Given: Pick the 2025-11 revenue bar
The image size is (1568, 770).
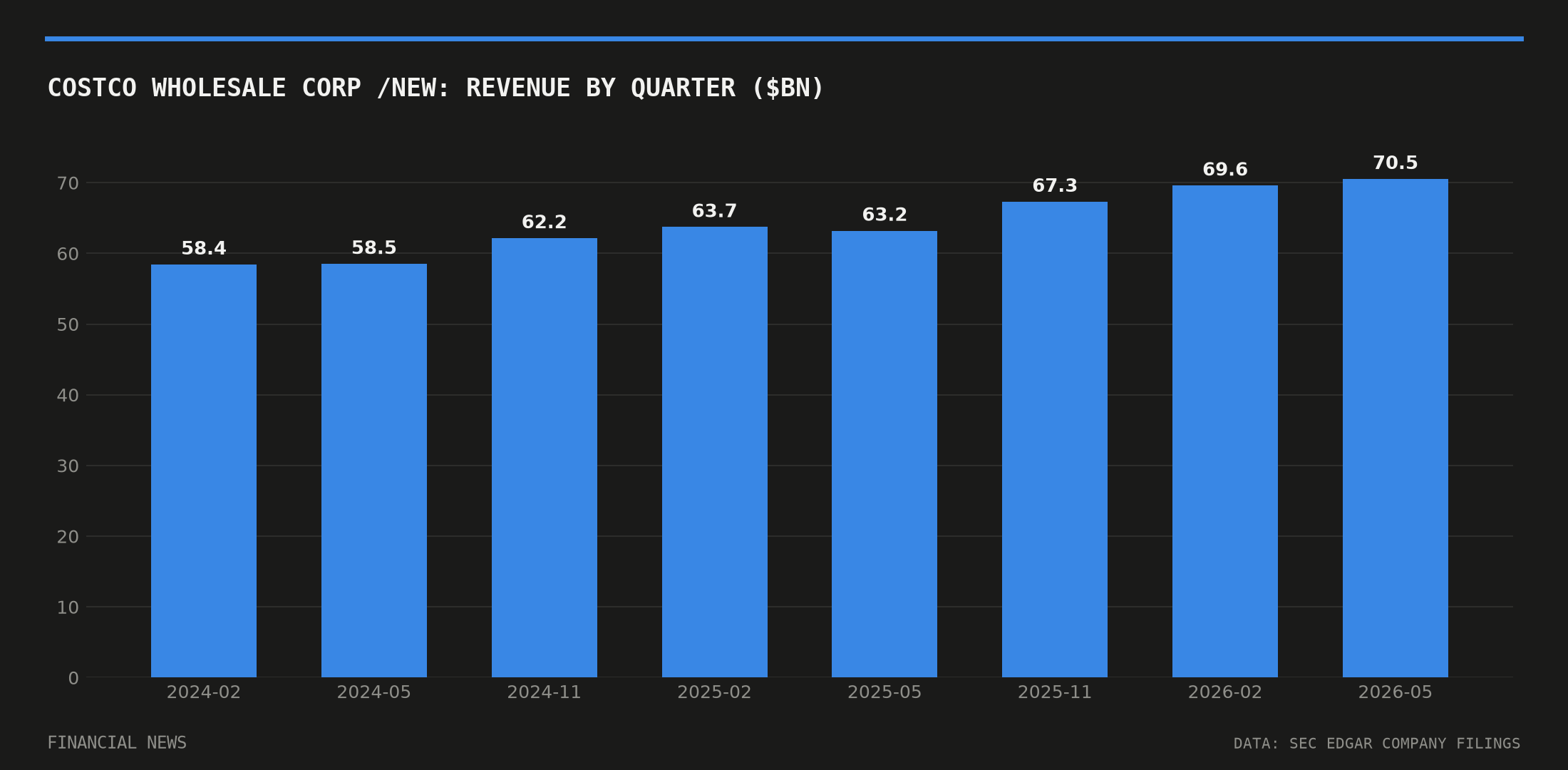Looking at the screenshot, I should 1055,439.
